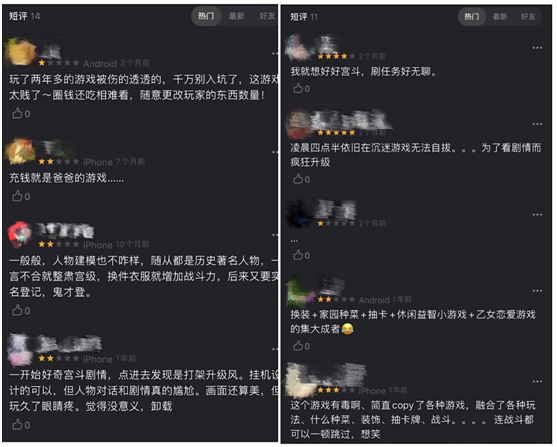Open more options for 这个游戏有毒啊 review

(x=537, y=382)
